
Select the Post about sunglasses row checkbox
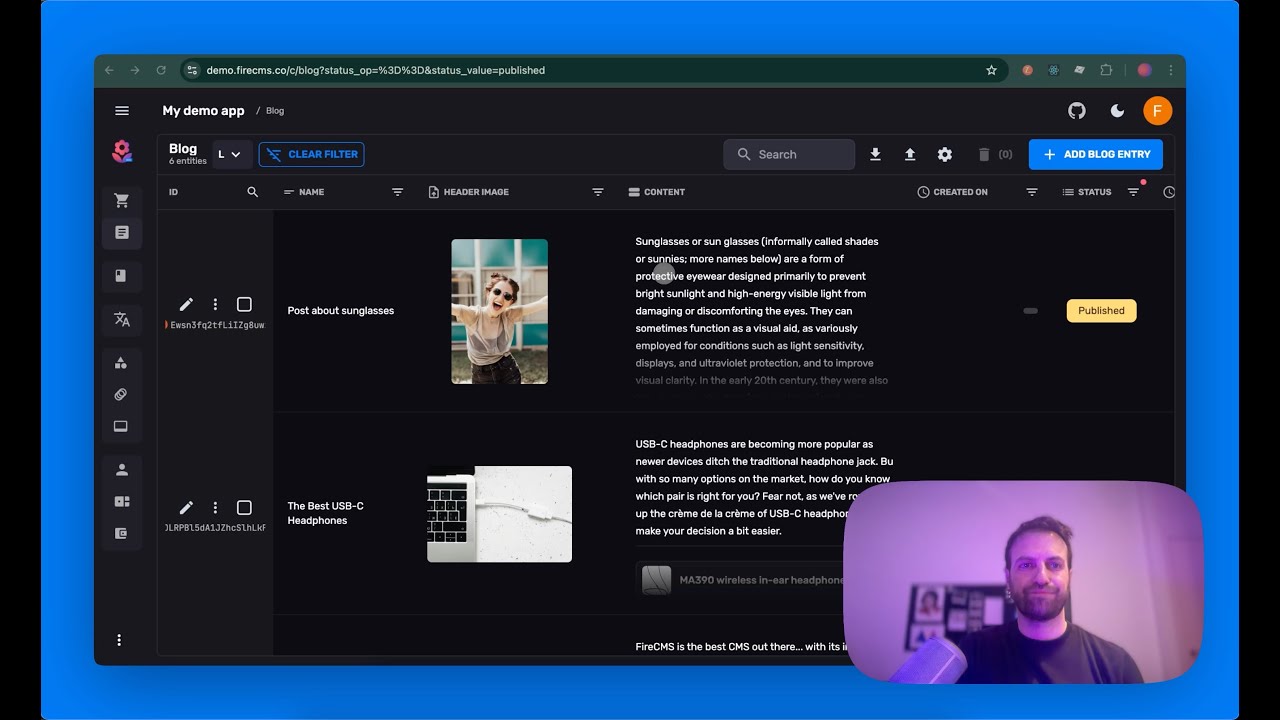tap(244, 304)
